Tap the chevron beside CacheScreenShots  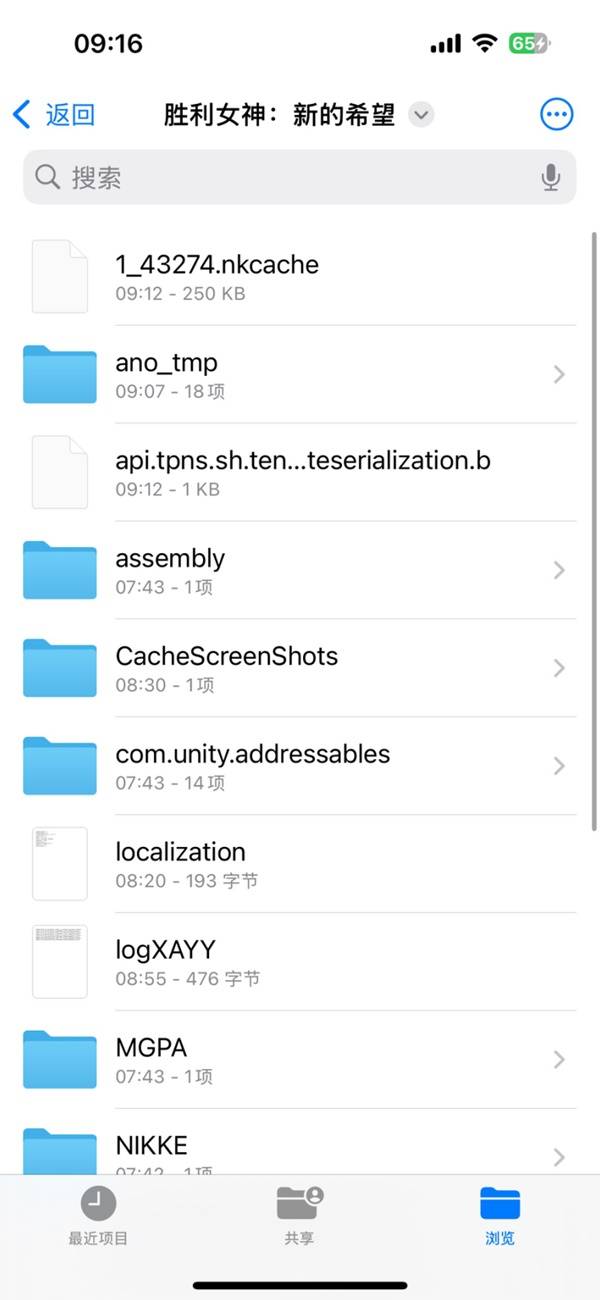coord(559,668)
